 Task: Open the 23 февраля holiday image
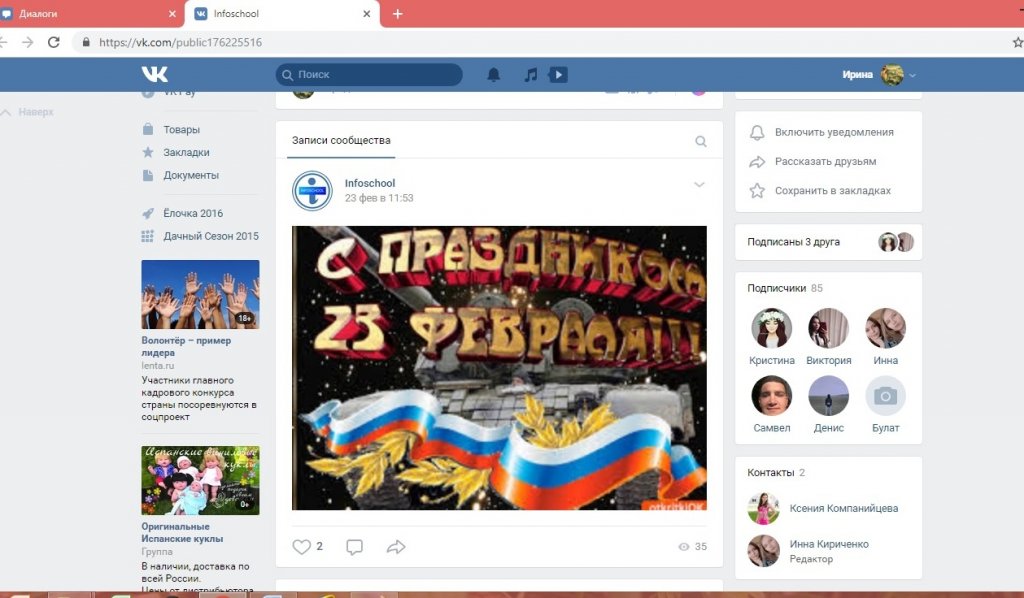(499, 368)
